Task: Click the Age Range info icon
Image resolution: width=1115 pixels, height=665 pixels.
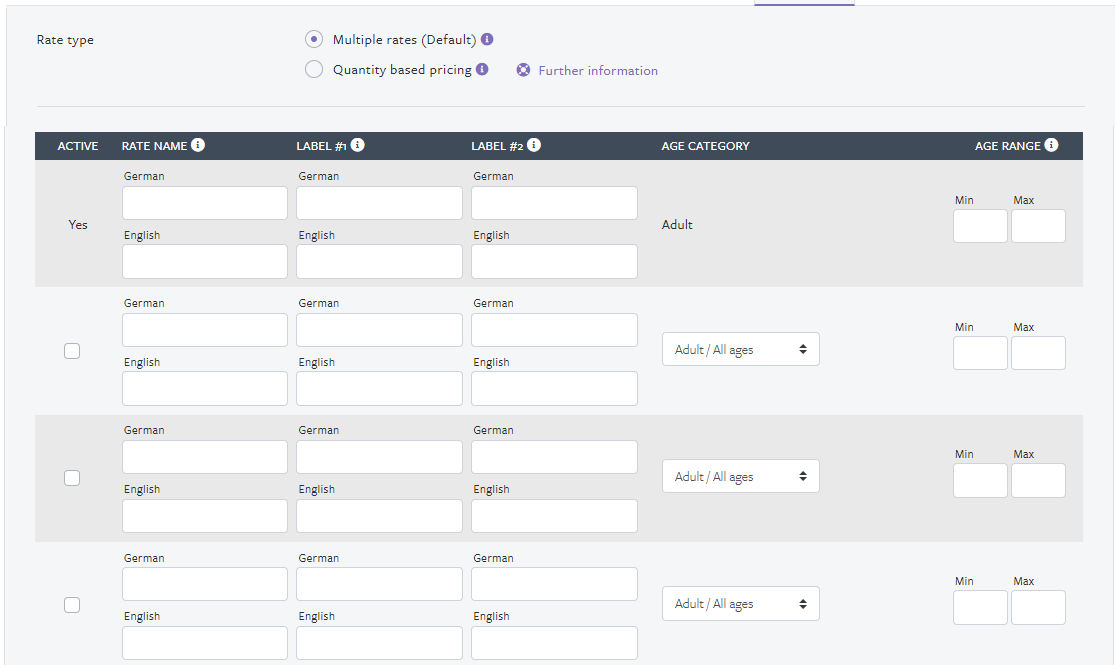Action: tap(1051, 145)
